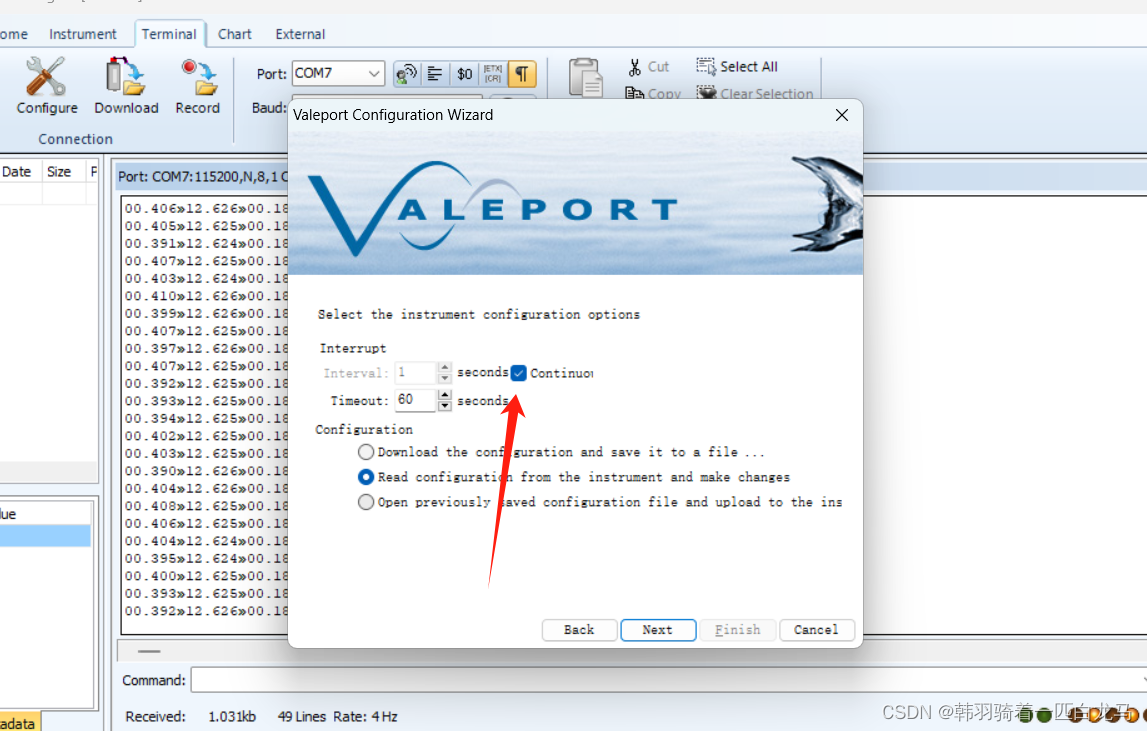This screenshot has height=731, width=1147.
Task: Go Back in the wizard
Action: (579, 630)
